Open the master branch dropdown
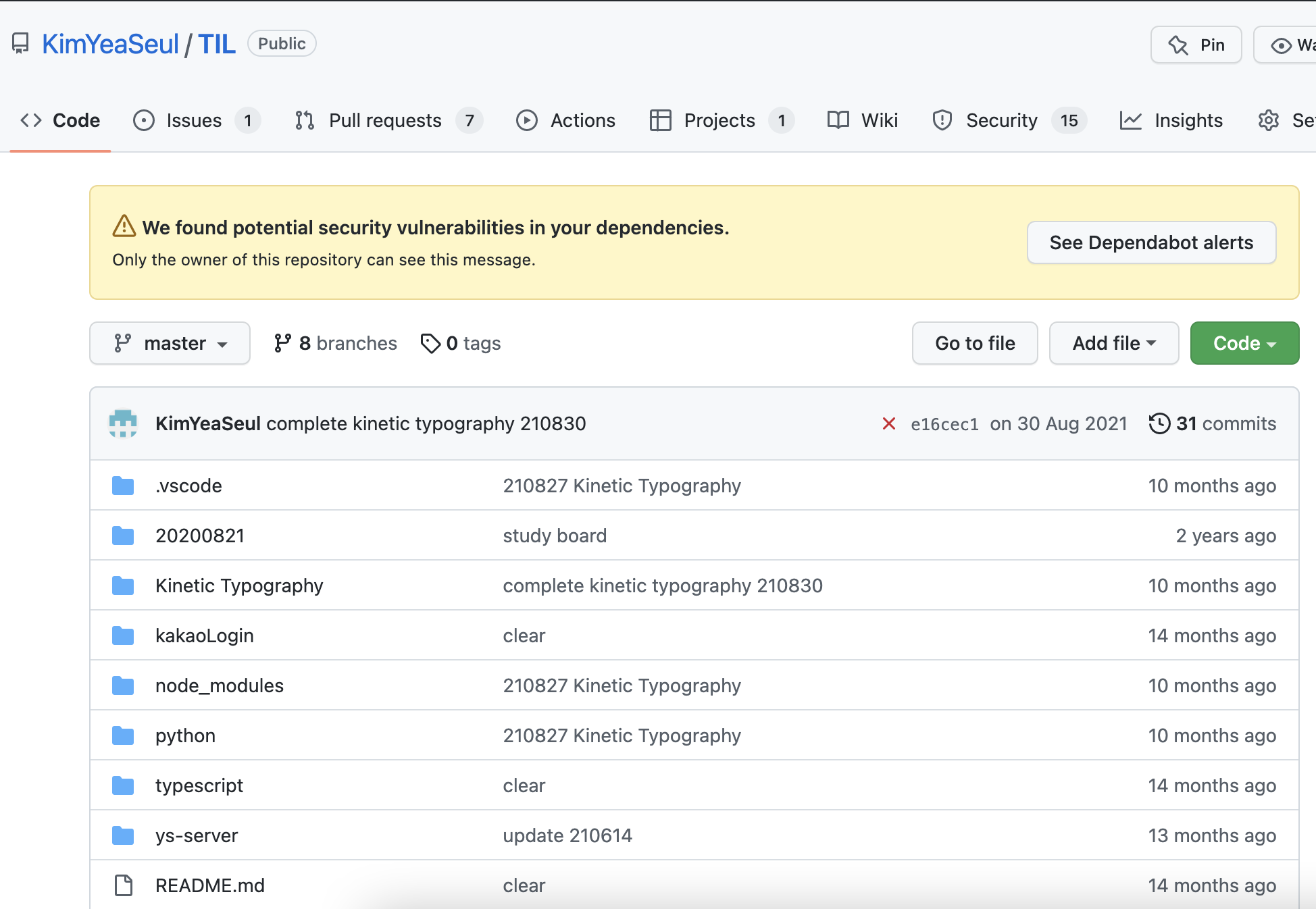Viewport: 1316px width, 909px height. 170,343
